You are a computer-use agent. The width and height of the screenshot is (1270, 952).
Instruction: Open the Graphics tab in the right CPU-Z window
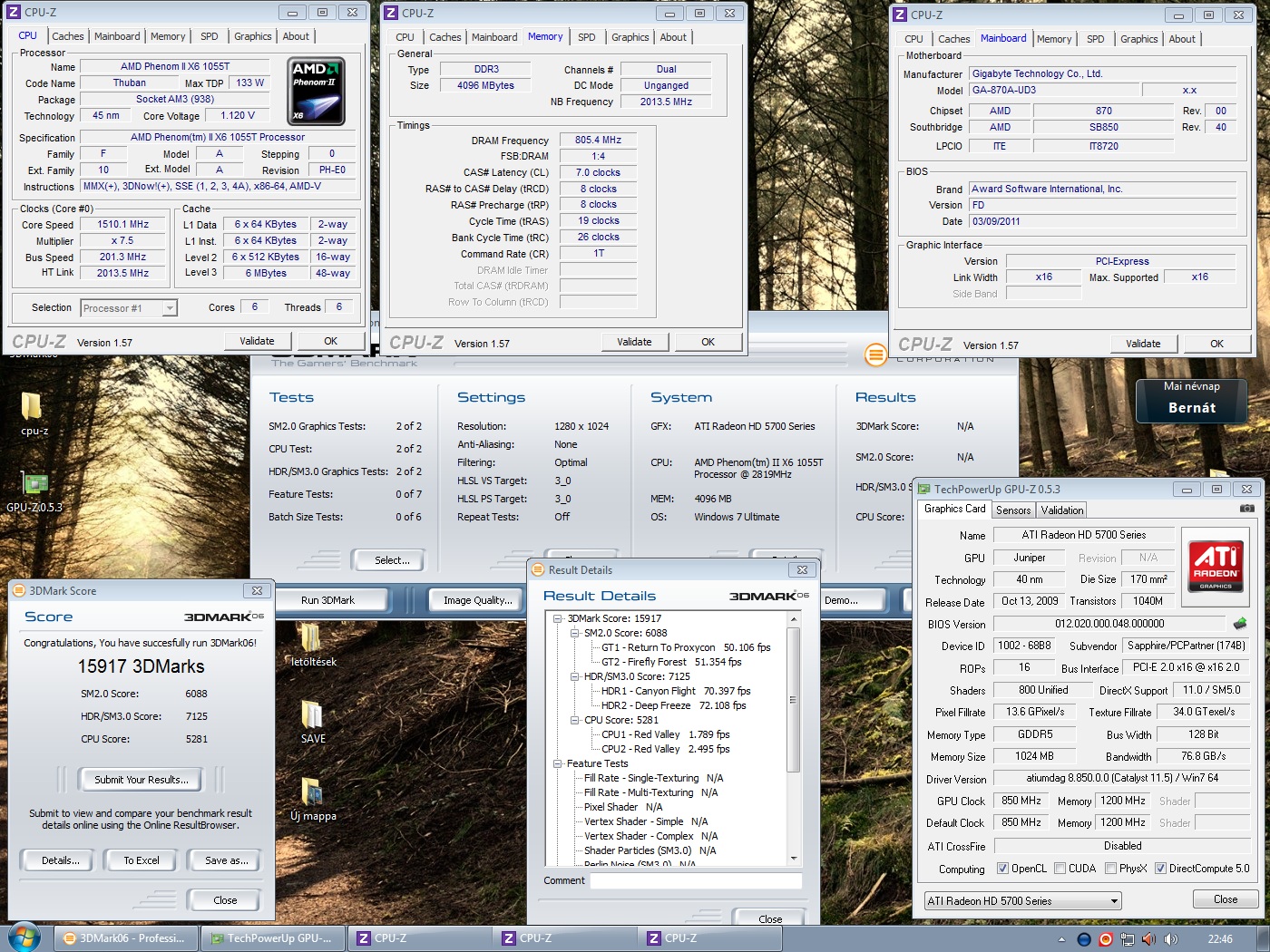click(1139, 39)
